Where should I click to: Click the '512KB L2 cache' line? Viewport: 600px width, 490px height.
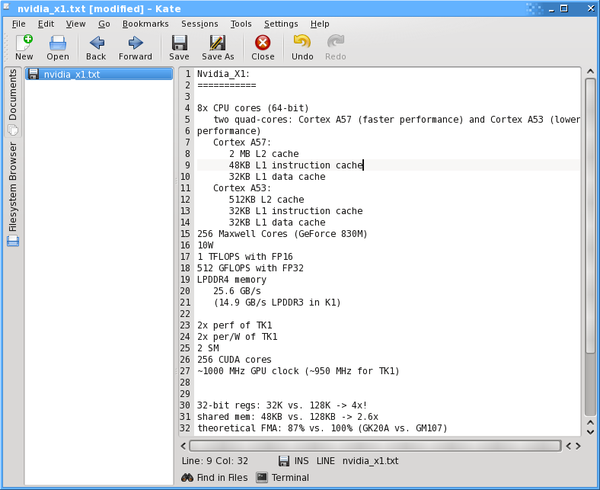(267, 200)
